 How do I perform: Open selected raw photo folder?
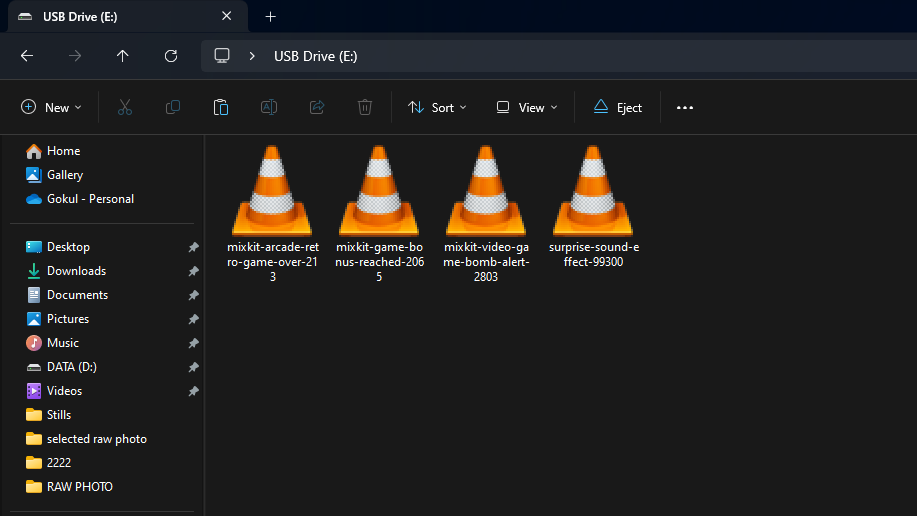(x=86, y=439)
